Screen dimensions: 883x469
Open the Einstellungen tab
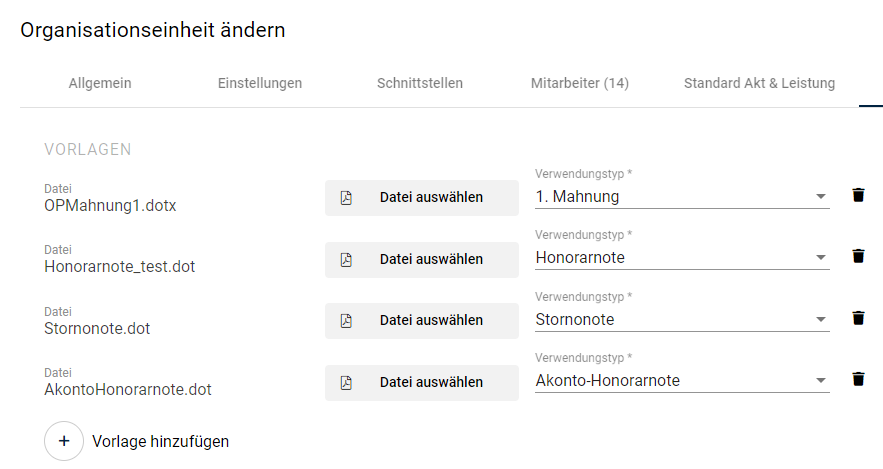pos(260,83)
